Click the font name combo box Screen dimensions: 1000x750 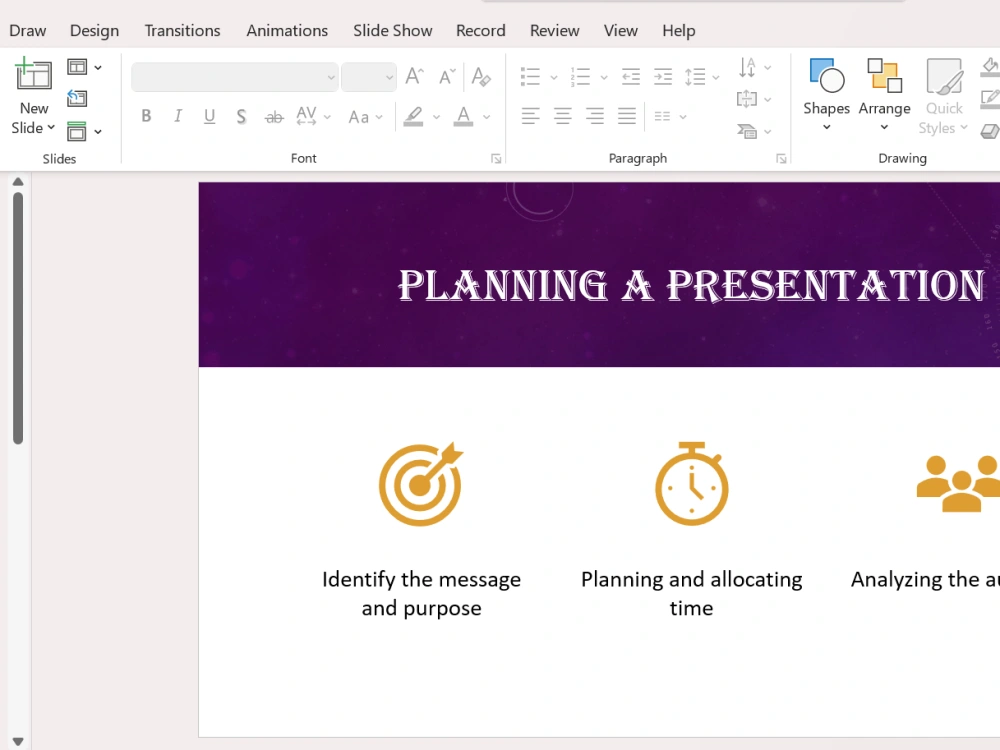234,77
